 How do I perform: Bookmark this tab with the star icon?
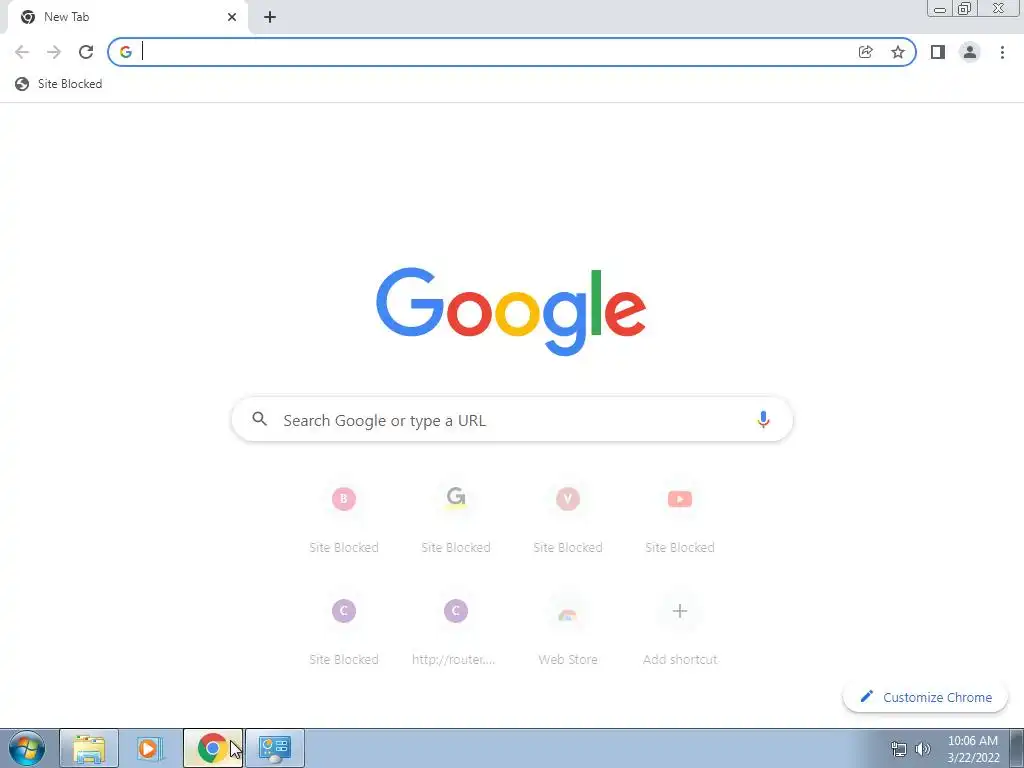click(898, 52)
